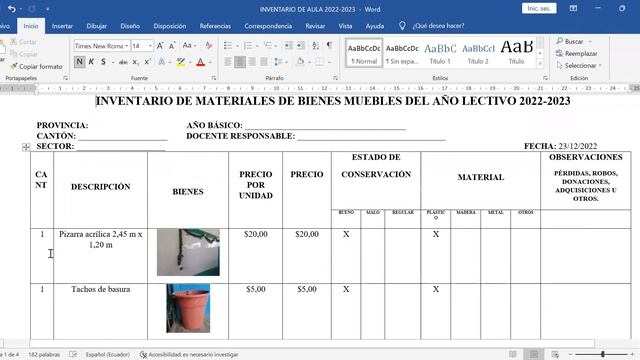Apply the Título 1 style
The width and height of the screenshot is (640, 360).
click(x=440, y=53)
